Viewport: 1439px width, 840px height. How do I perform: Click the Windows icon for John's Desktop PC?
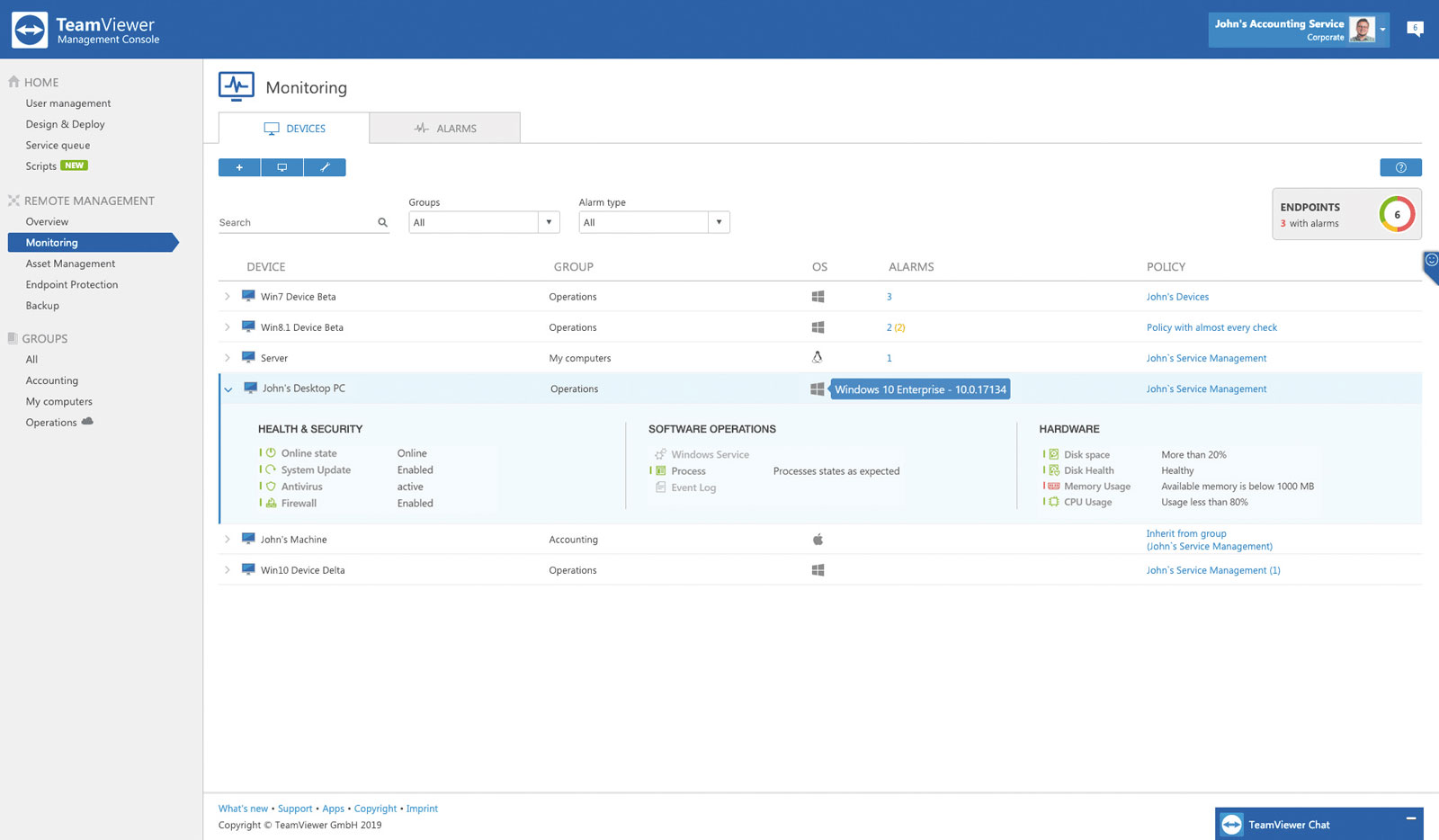coord(817,389)
